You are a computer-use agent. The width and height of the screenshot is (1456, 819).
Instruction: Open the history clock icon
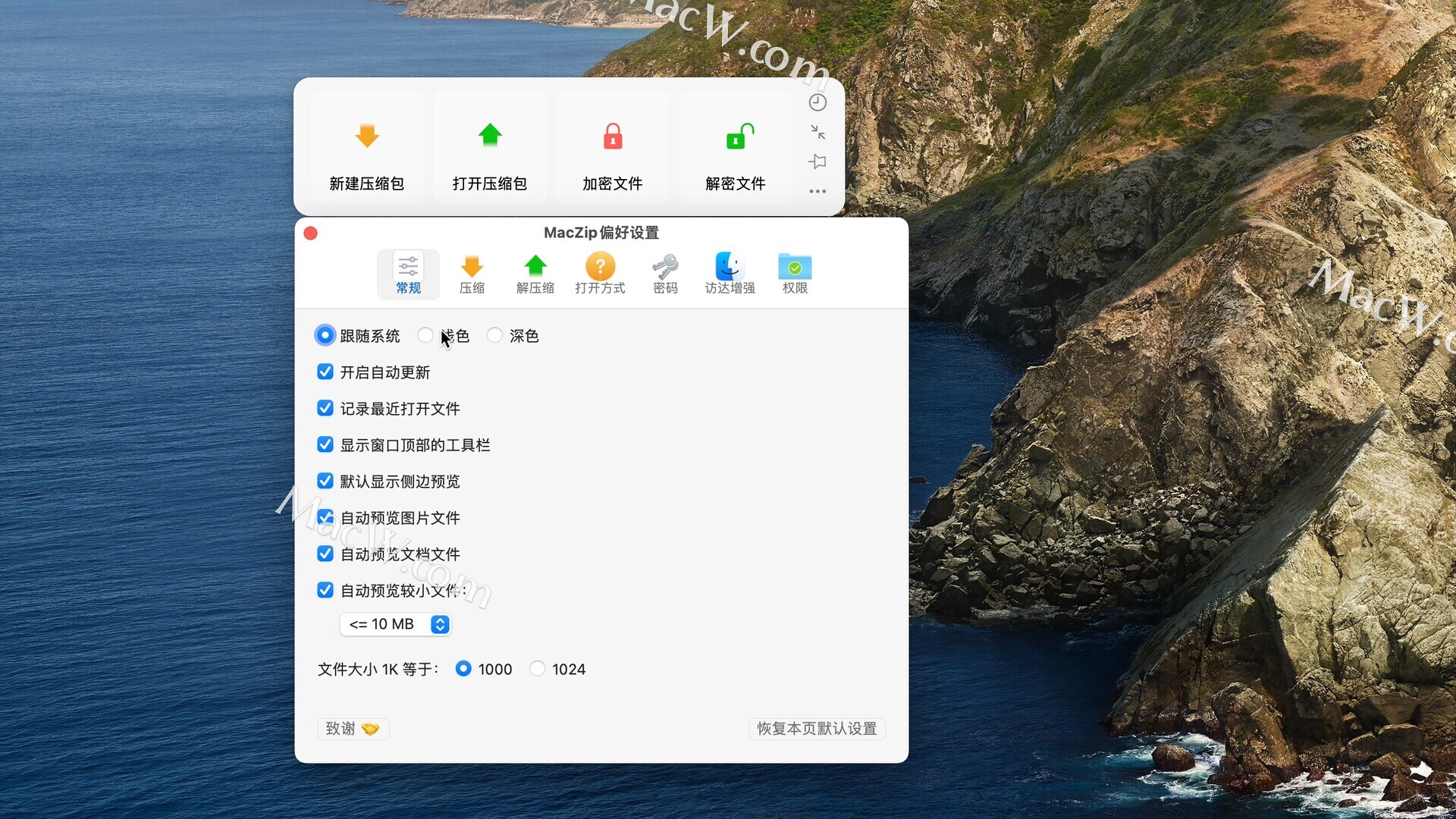[x=817, y=102]
